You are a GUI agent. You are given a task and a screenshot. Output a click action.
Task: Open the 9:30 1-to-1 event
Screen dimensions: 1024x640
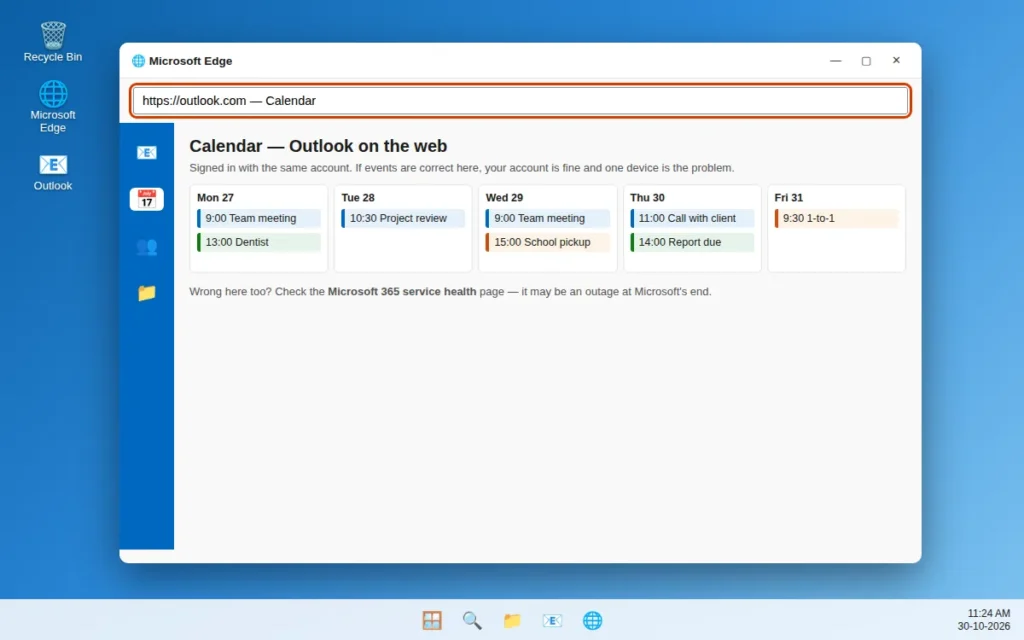pyautogui.click(x=836, y=218)
